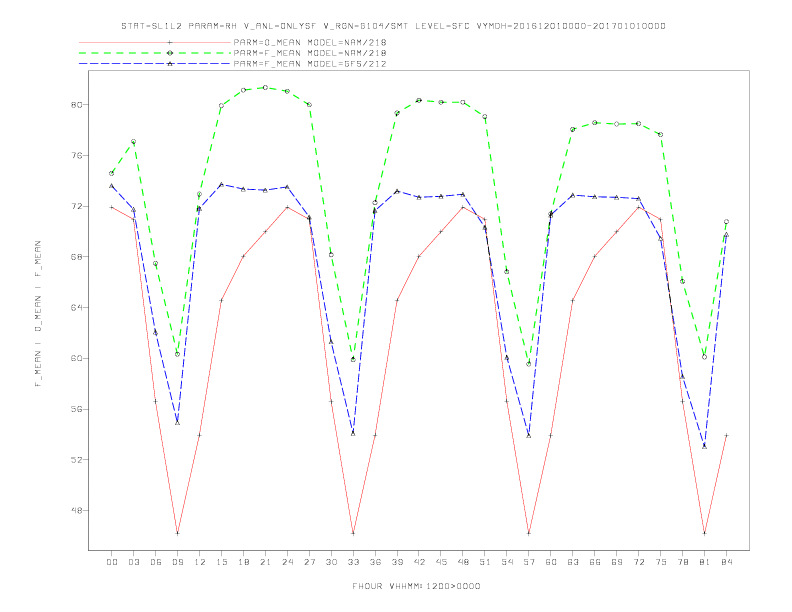This screenshot has width=792, height=612.
Task: Click the chart title starting STAT=SL1L2
Action: coord(393,26)
